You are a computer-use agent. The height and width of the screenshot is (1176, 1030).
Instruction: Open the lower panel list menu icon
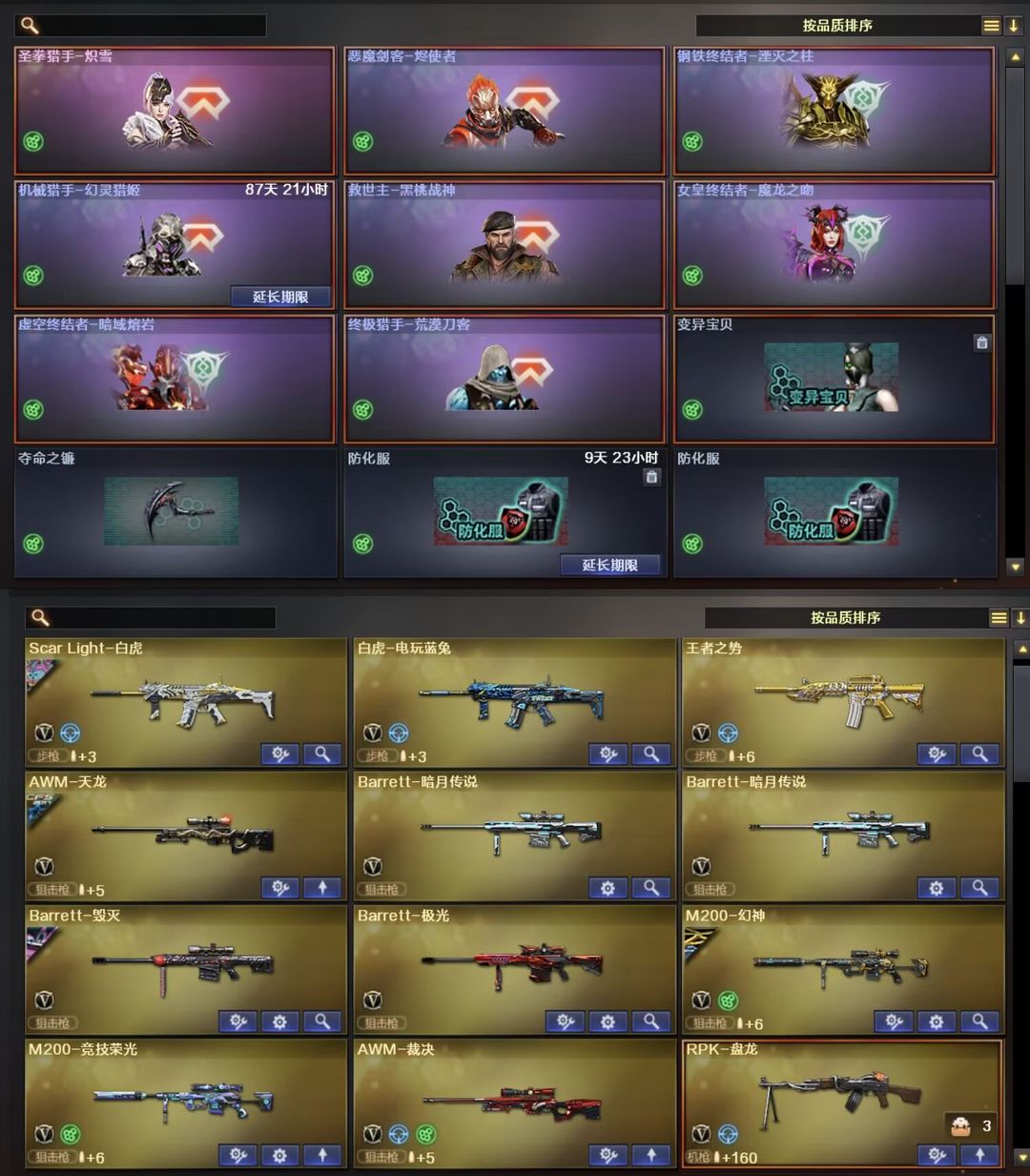click(999, 618)
